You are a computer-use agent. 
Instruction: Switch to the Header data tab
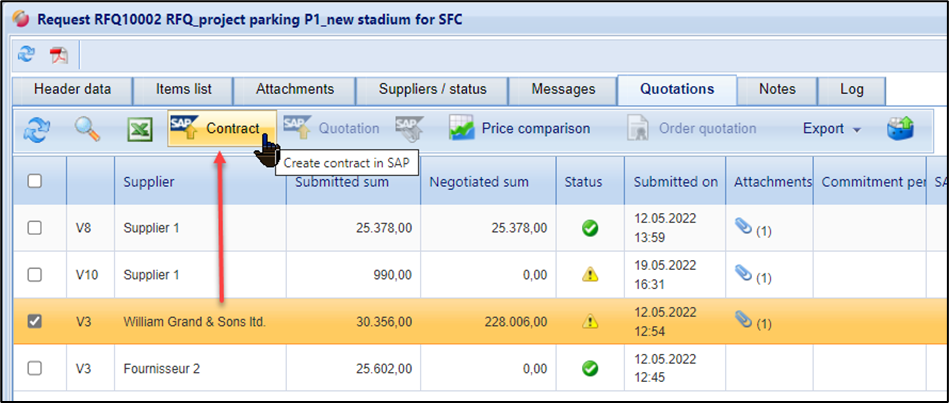pyautogui.click(x=72, y=89)
